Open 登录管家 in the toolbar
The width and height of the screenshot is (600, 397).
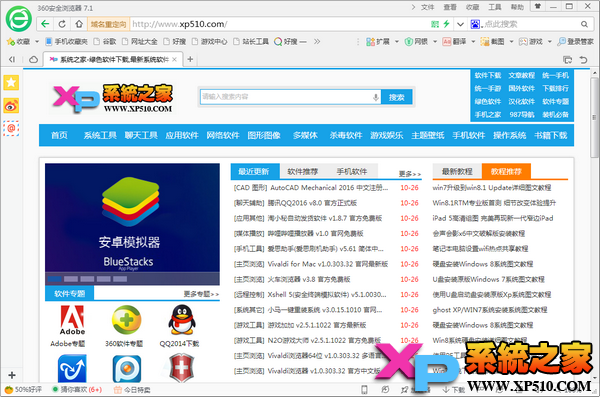(576, 41)
